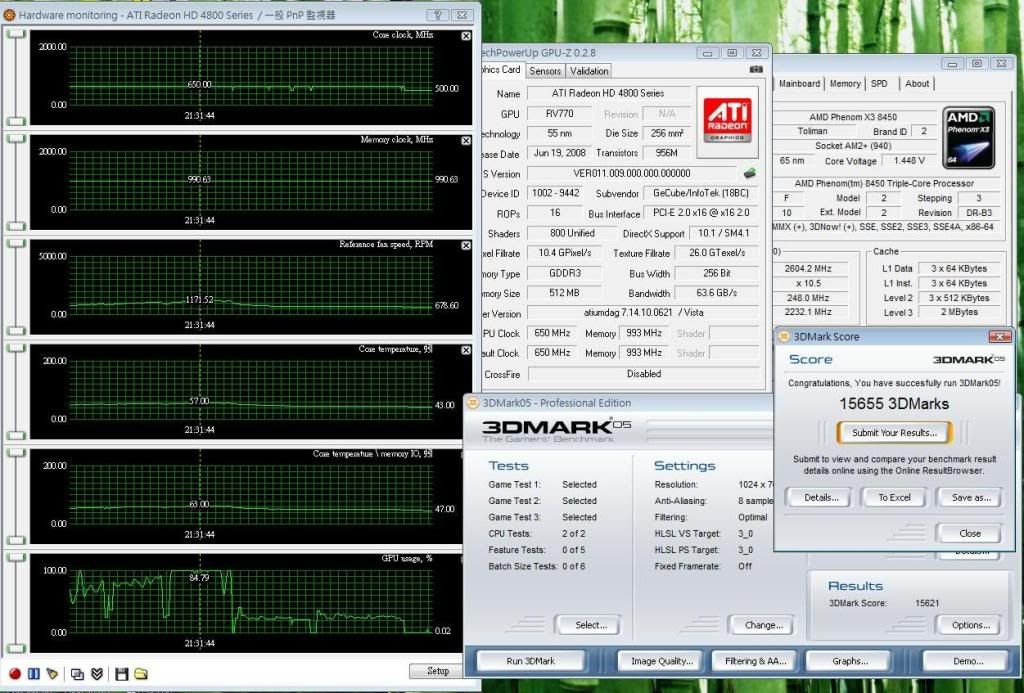The image size is (1024, 693).
Task: Click the Change button under Settings in 3DMark05
Action: 763,626
